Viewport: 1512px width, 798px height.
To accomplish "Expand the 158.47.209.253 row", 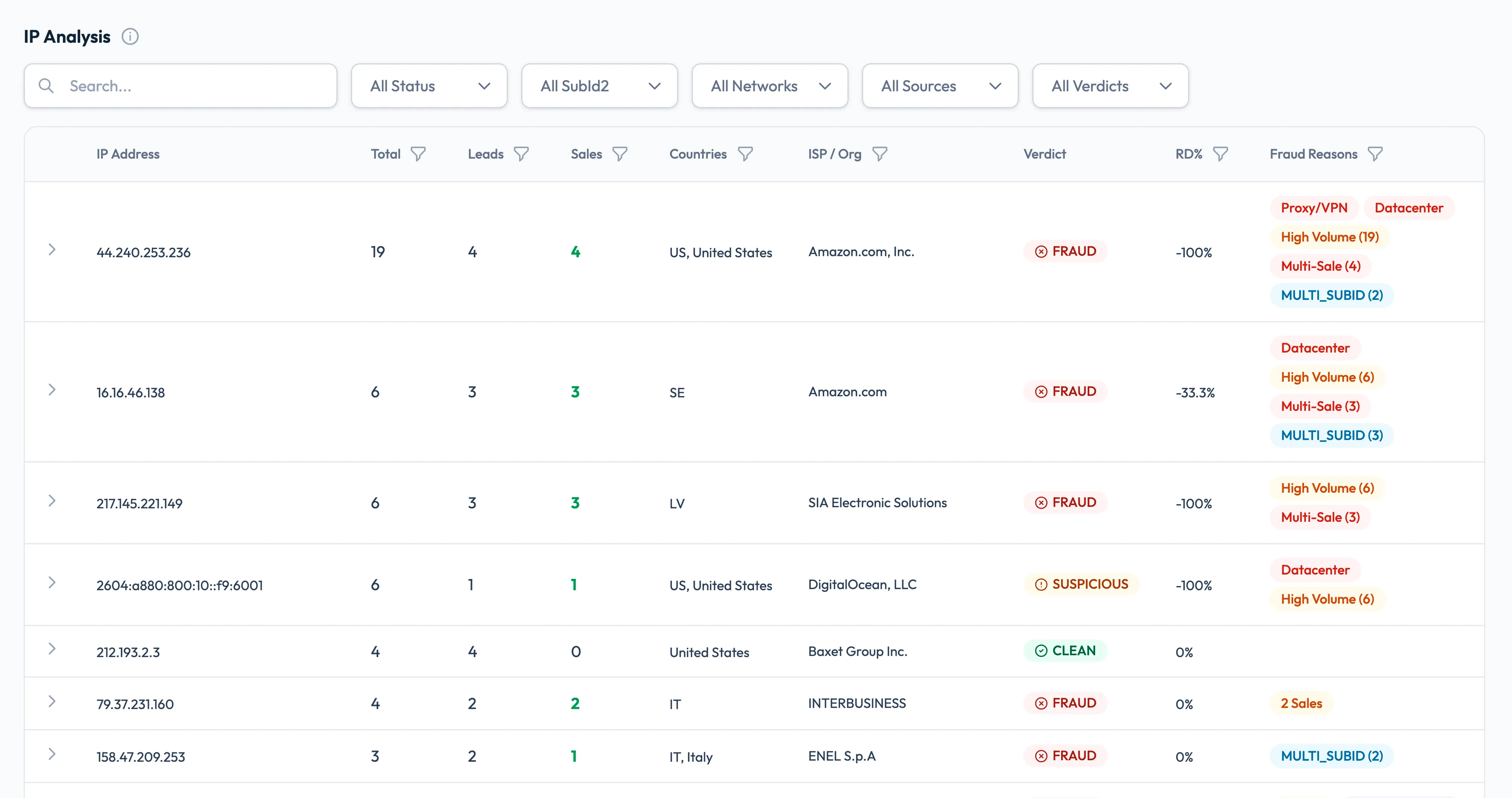I will coord(52,754).
